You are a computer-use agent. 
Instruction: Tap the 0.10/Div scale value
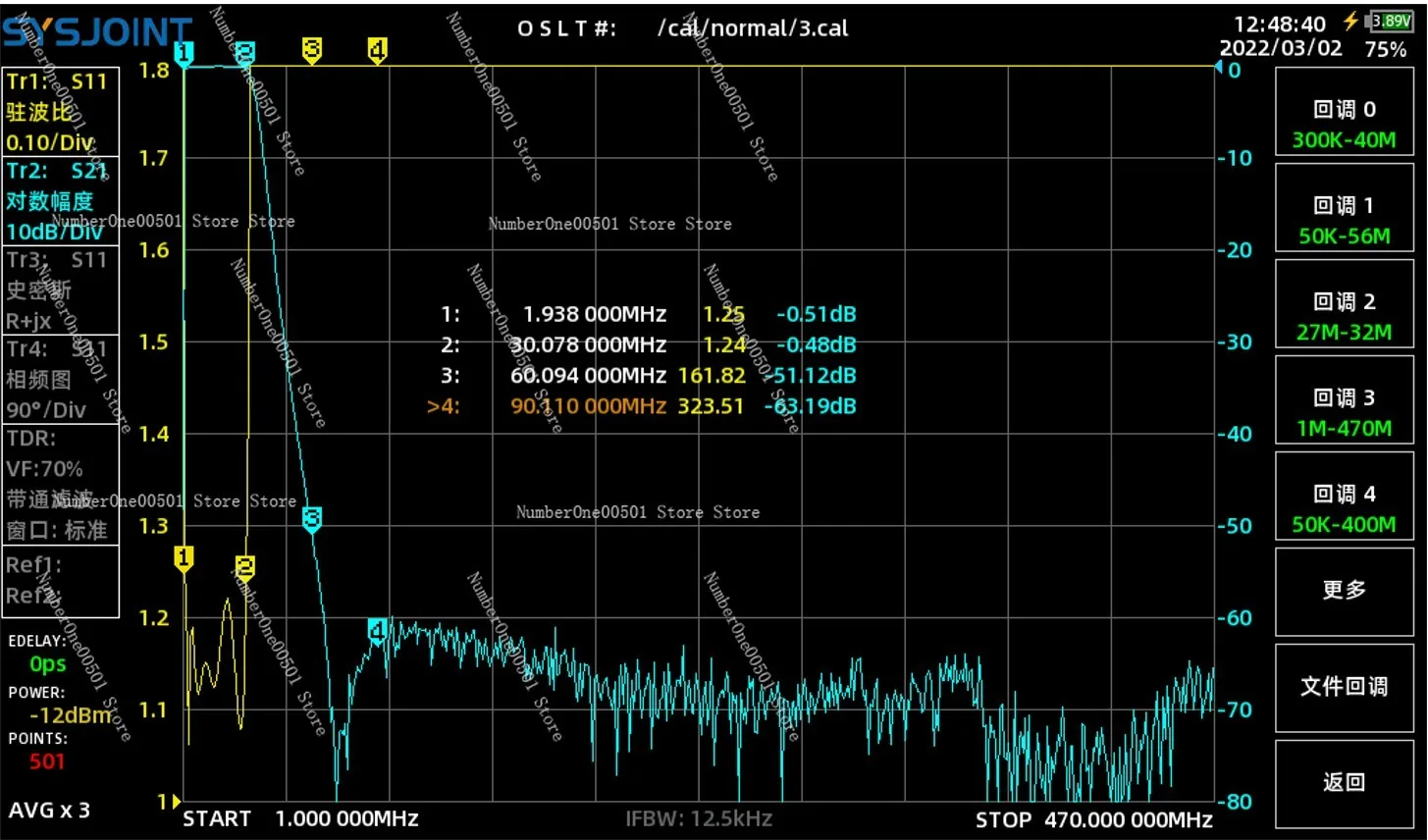click(49, 142)
